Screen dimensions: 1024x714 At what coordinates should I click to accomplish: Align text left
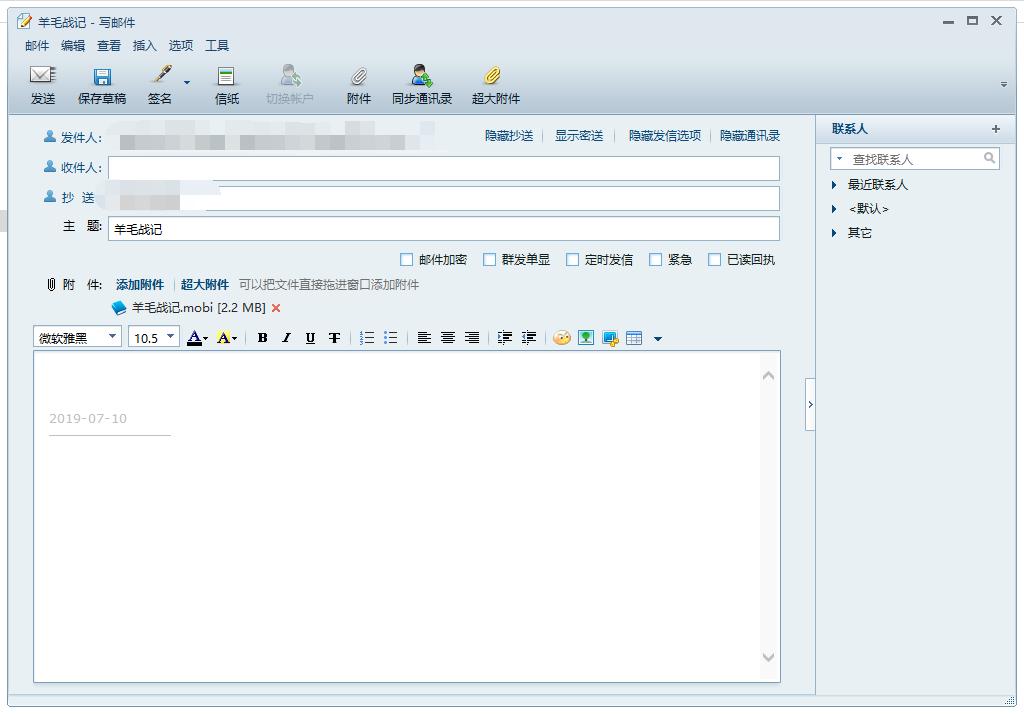424,338
